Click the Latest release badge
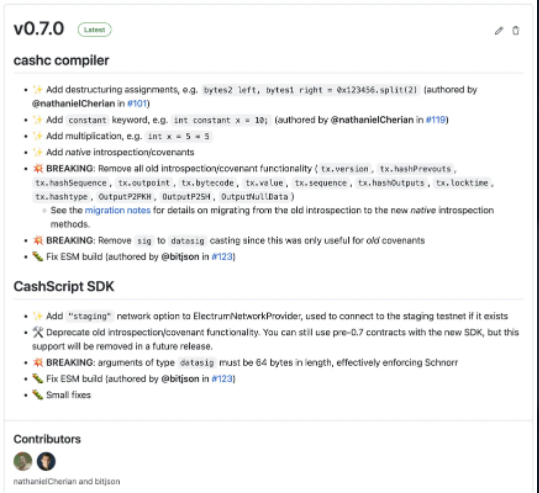 (95, 30)
